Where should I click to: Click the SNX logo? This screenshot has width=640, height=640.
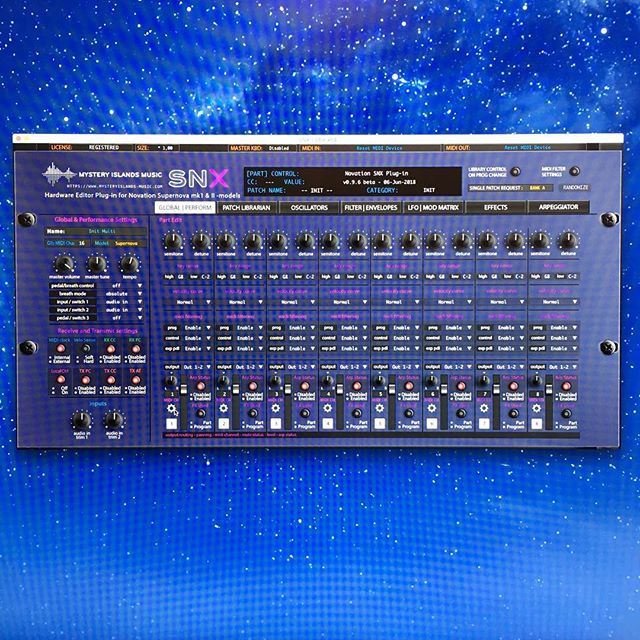click(198, 178)
